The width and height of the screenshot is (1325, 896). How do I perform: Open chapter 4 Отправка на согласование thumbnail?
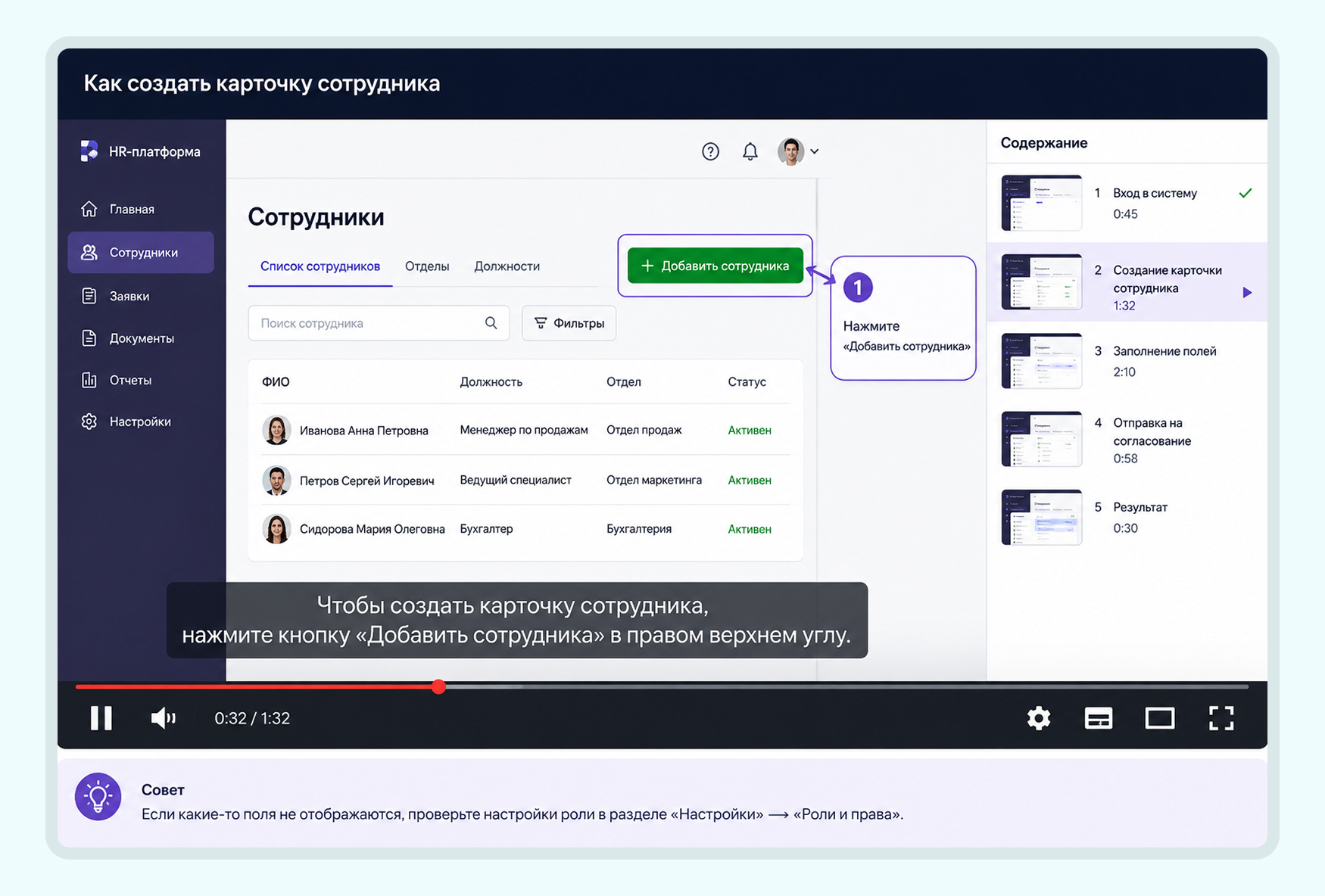pyautogui.click(x=1041, y=440)
